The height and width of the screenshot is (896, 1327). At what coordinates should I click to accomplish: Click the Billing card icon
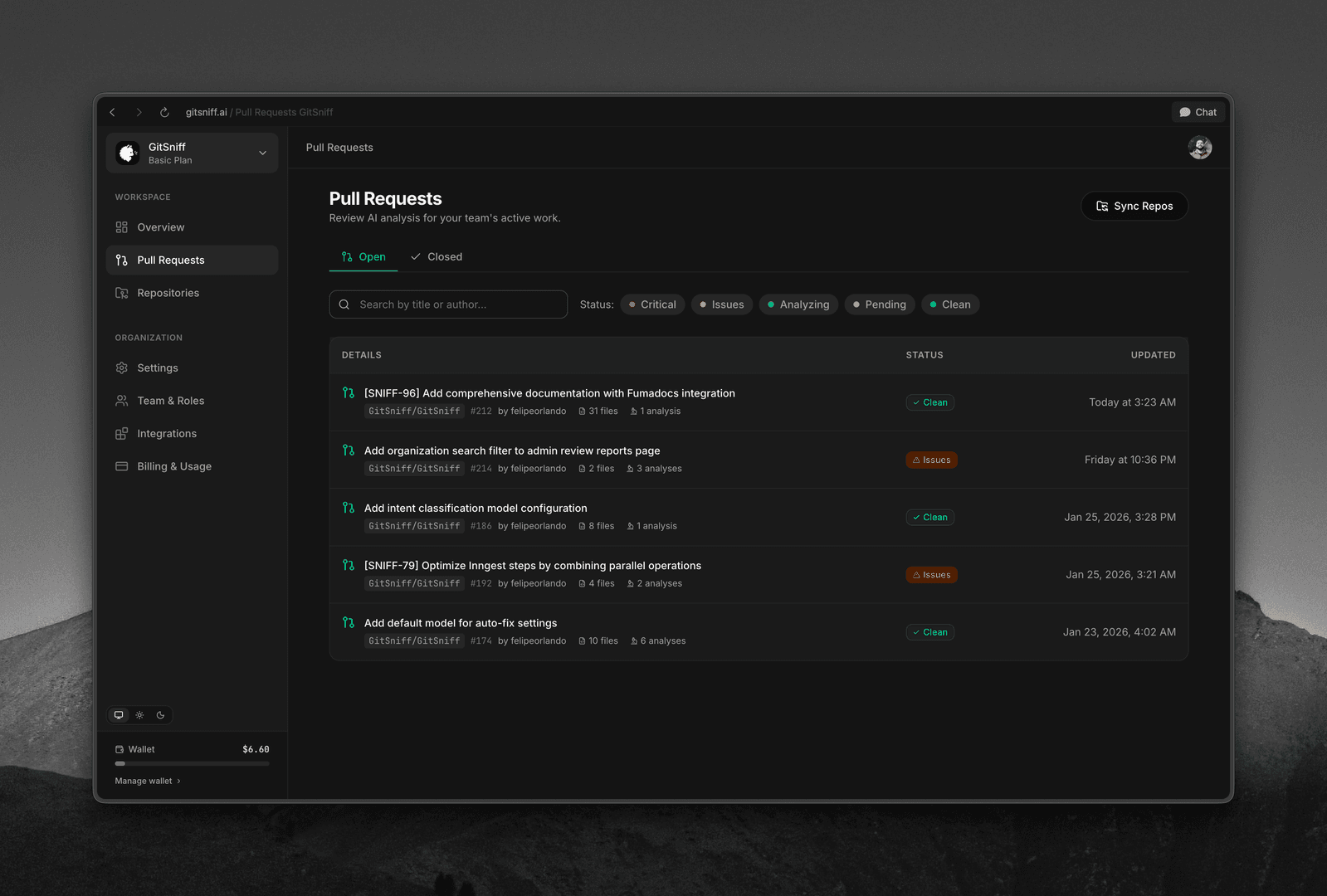coord(121,466)
